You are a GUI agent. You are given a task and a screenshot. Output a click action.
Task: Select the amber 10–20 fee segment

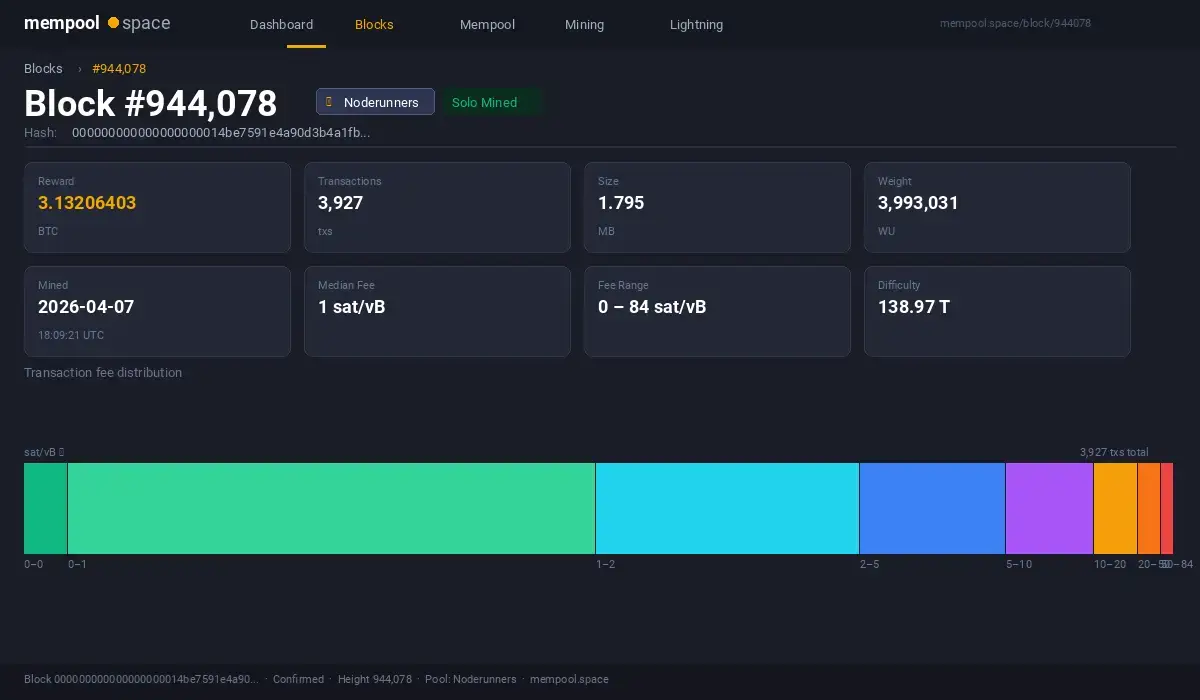pos(1115,508)
